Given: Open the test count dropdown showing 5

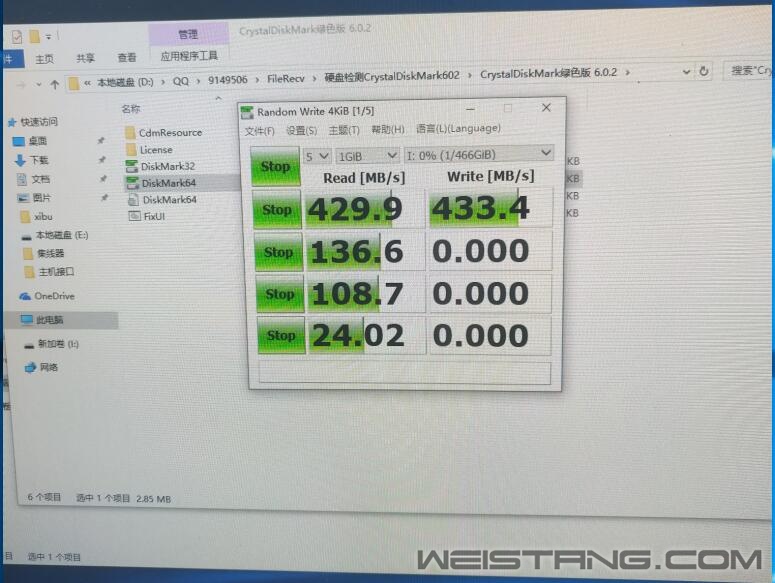Looking at the screenshot, I should point(316,157).
